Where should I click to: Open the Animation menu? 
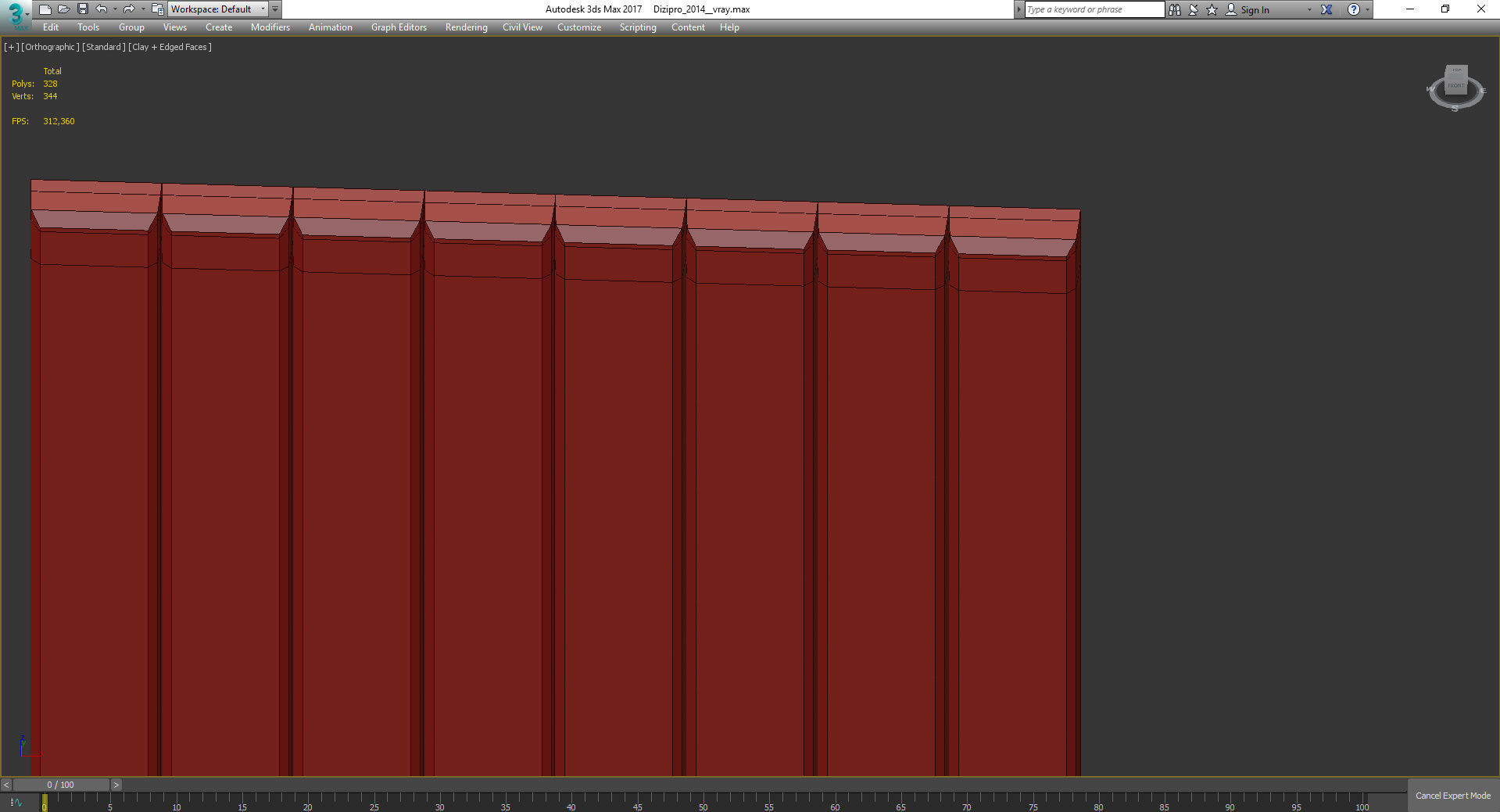(x=331, y=27)
